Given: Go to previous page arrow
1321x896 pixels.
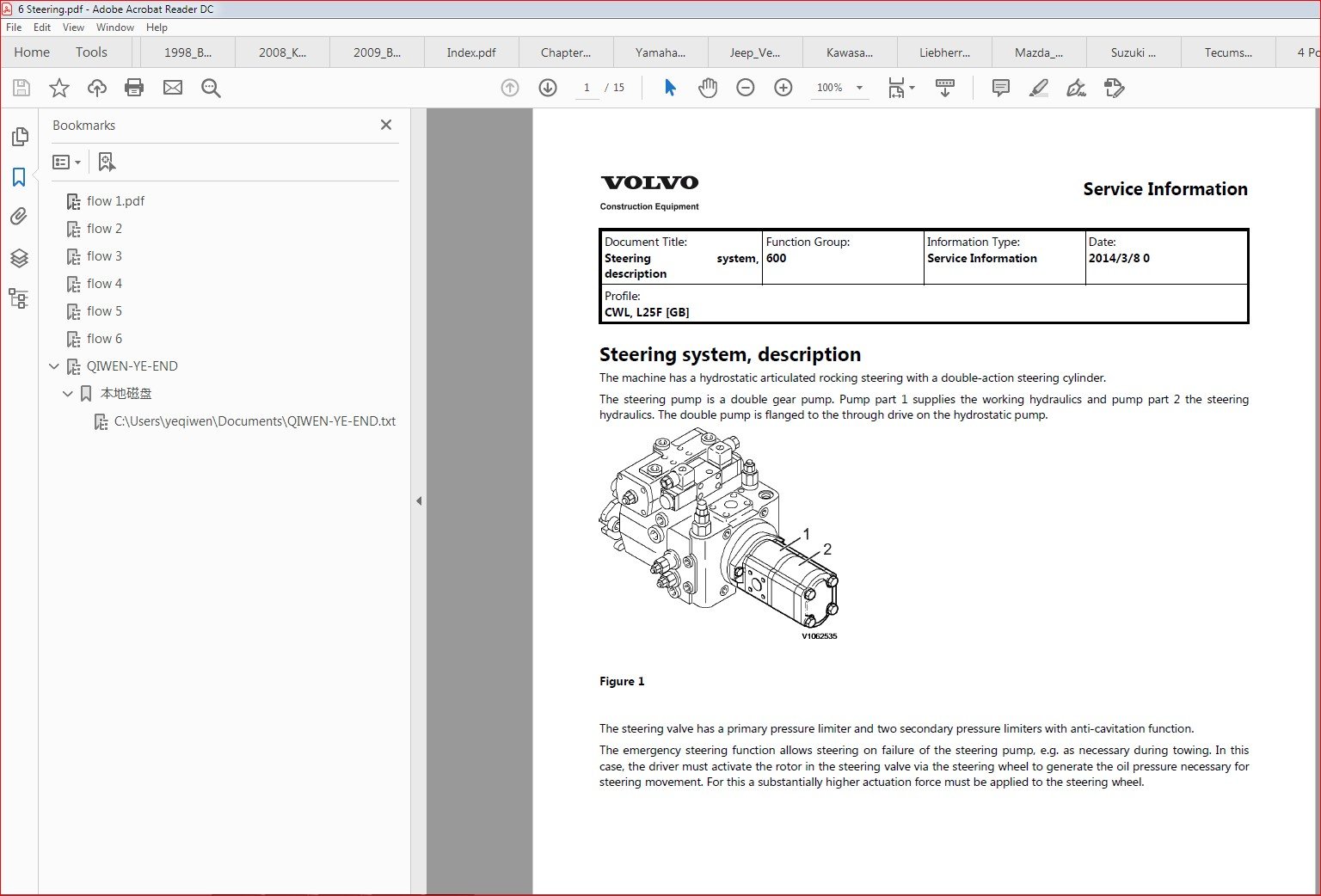Looking at the screenshot, I should (x=510, y=88).
